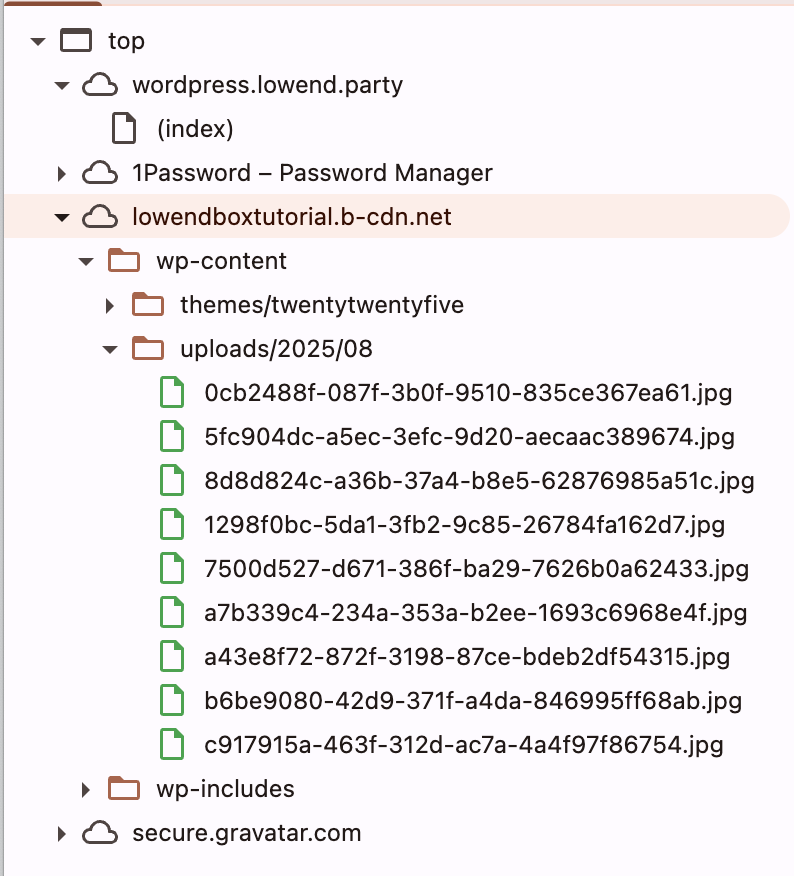Click the cloud icon beside secure.gravatar.com
The width and height of the screenshot is (794, 876).
(x=99, y=833)
